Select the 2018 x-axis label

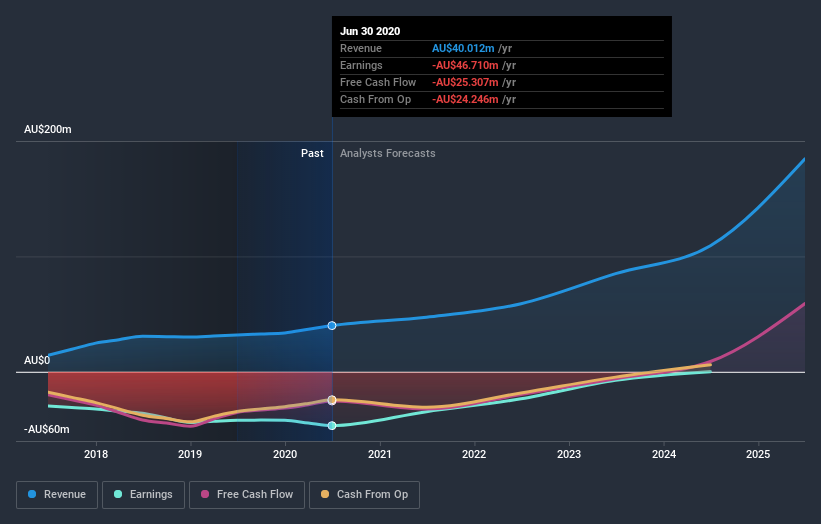[96, 454]
